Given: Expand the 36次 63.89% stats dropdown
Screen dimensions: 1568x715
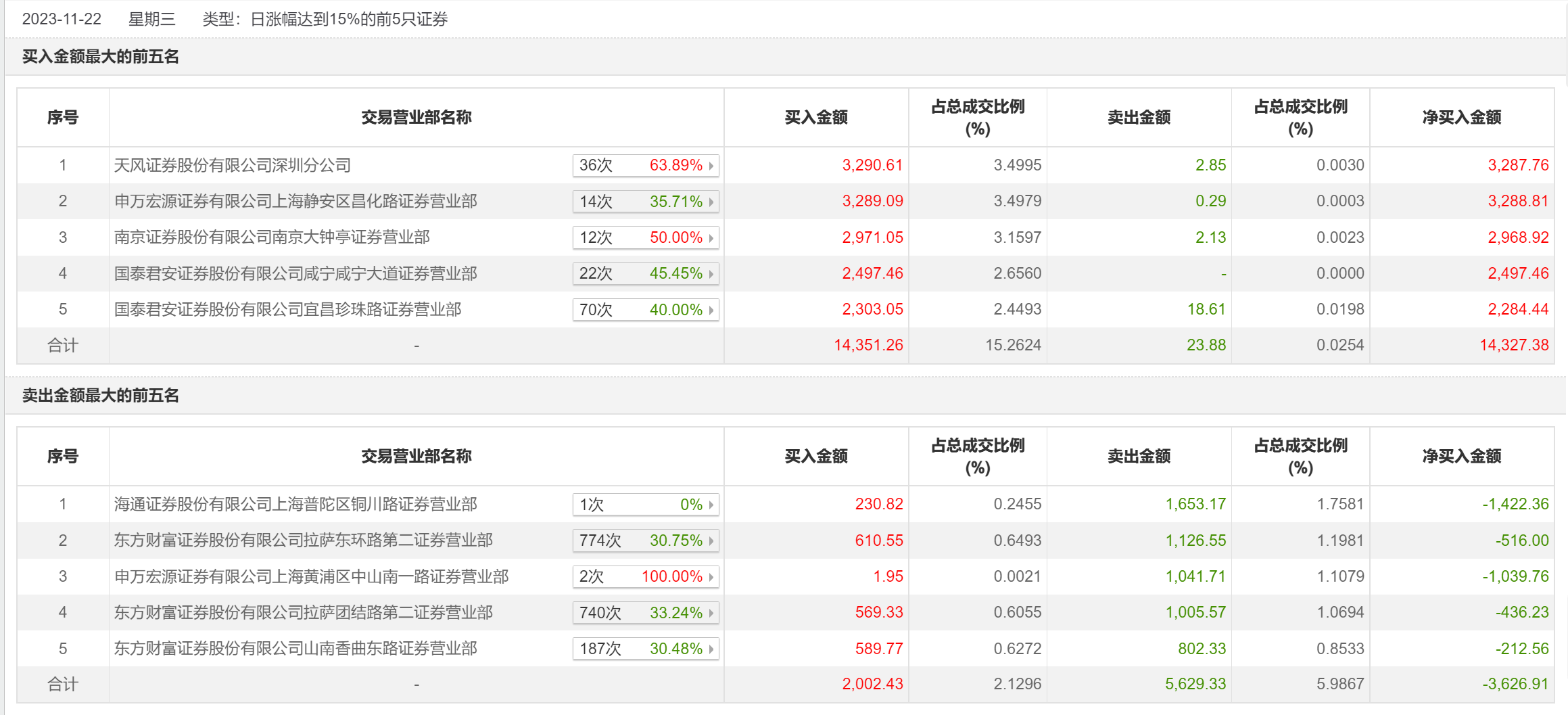Looking at the screenshot, I should [x=645, y=165].
